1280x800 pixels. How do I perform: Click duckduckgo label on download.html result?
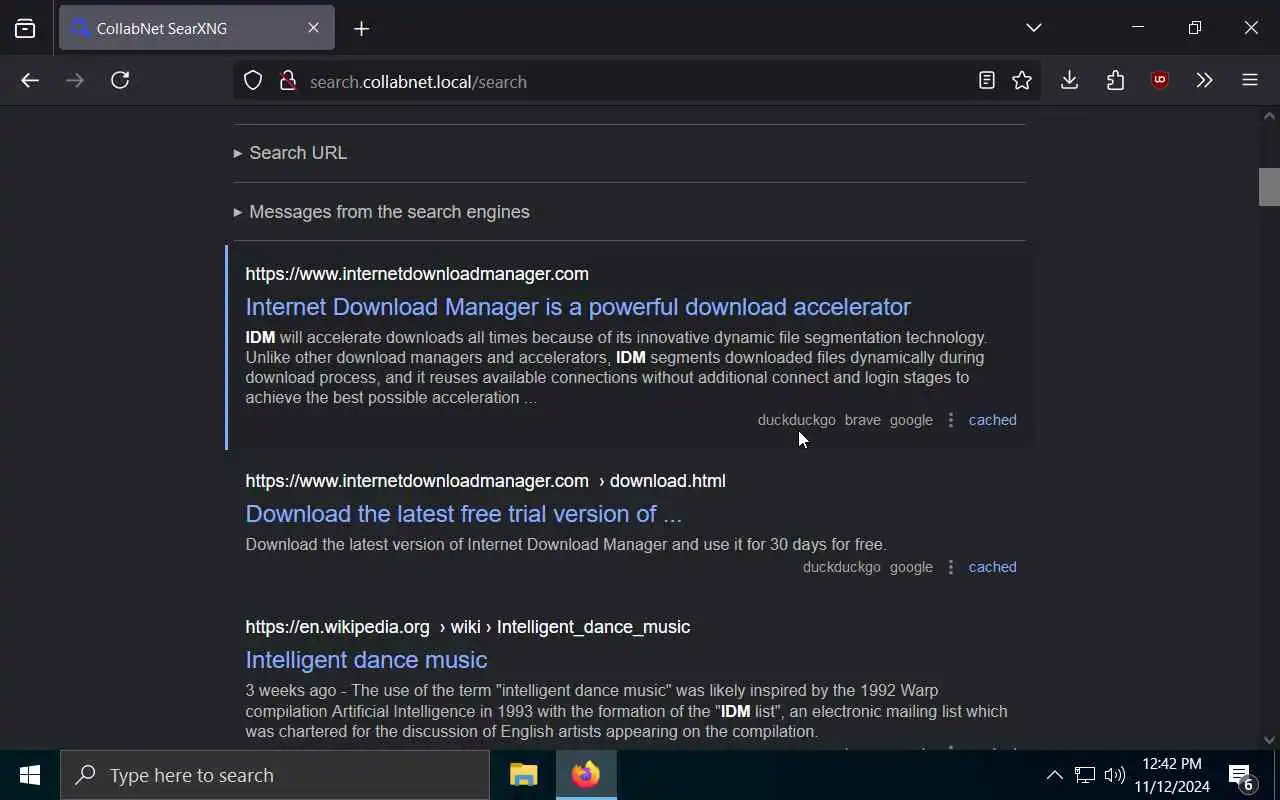(841, 567)
